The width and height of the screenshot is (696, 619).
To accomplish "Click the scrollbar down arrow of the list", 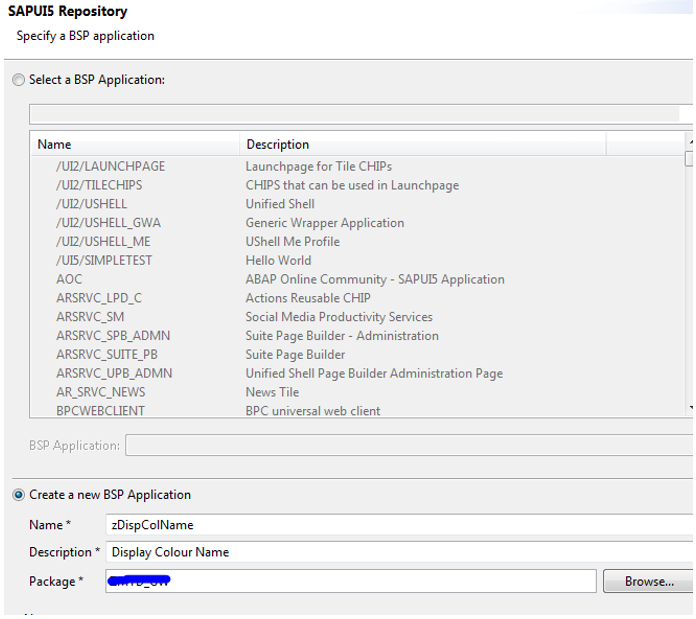I will (x=690, y=407).
